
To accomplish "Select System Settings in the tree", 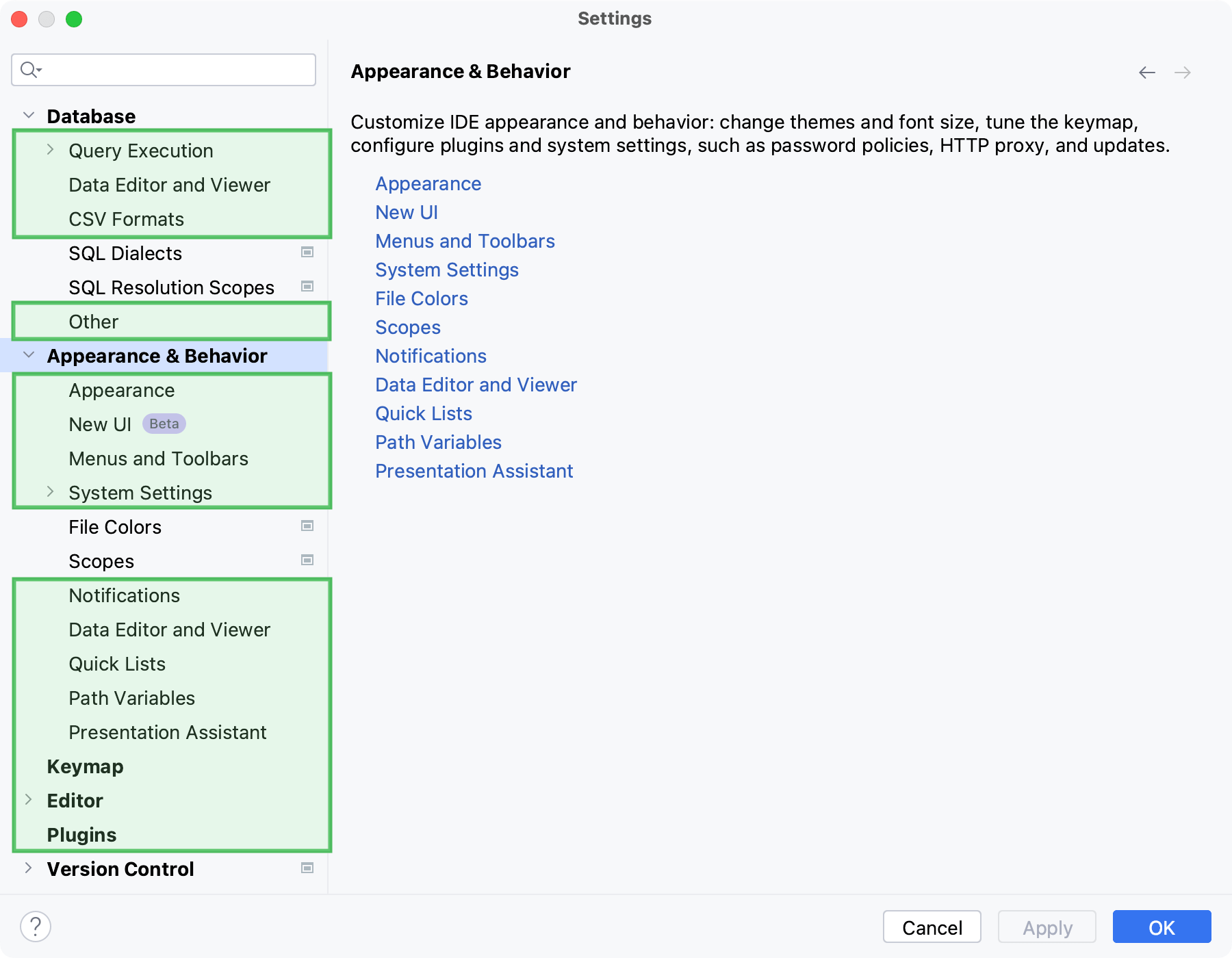I will (x=140, y=493).
